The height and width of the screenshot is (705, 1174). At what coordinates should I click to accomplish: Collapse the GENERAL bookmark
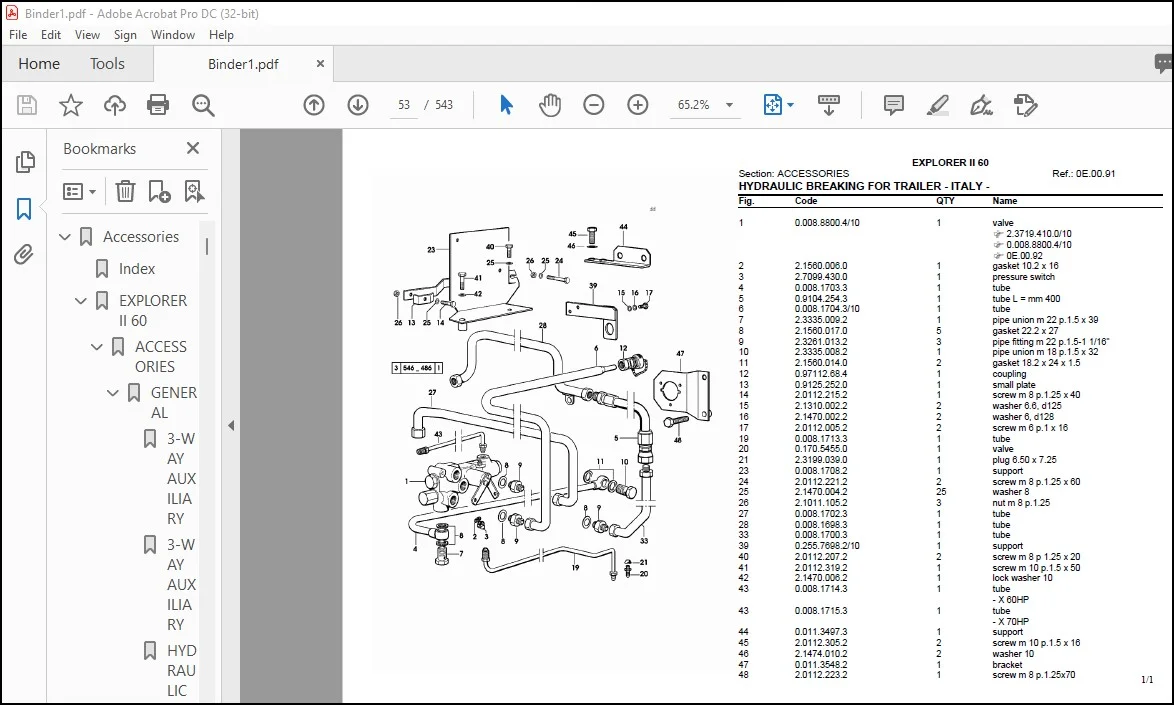112,393
